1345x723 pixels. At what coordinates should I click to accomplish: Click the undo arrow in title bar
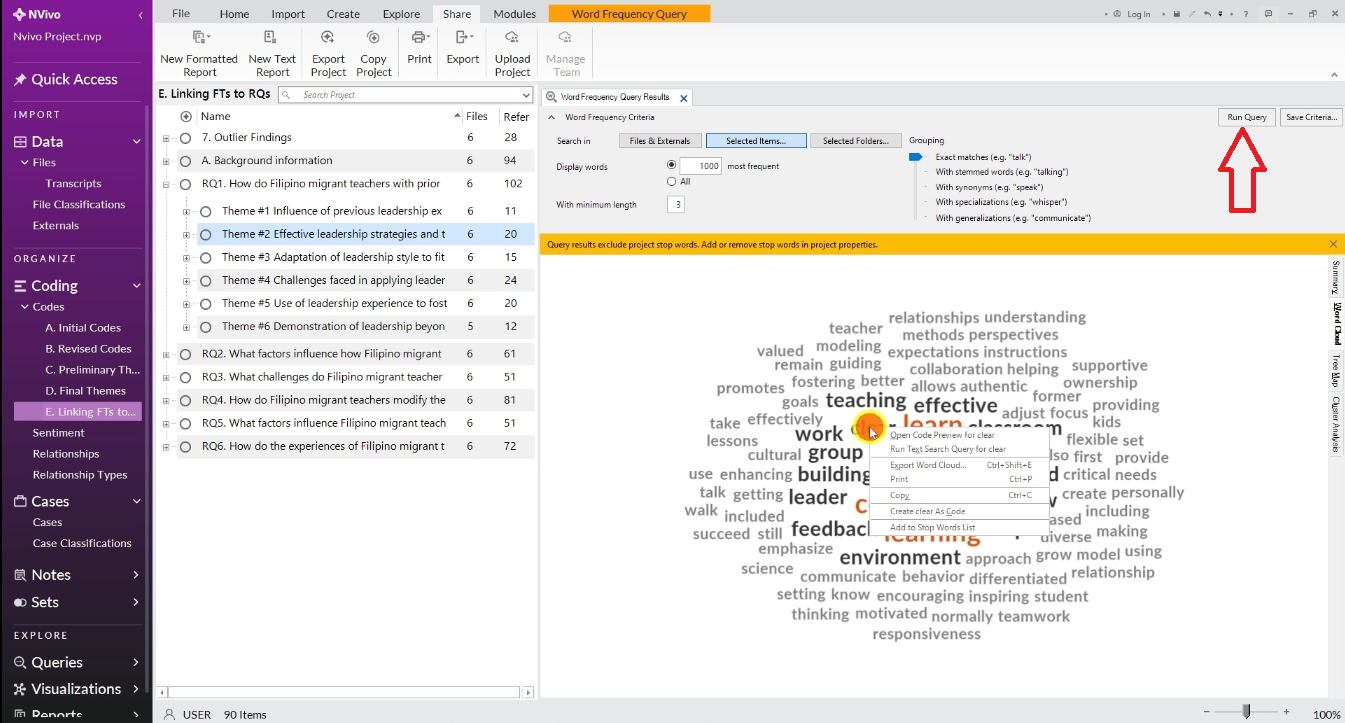click(x=1208, y=14)
